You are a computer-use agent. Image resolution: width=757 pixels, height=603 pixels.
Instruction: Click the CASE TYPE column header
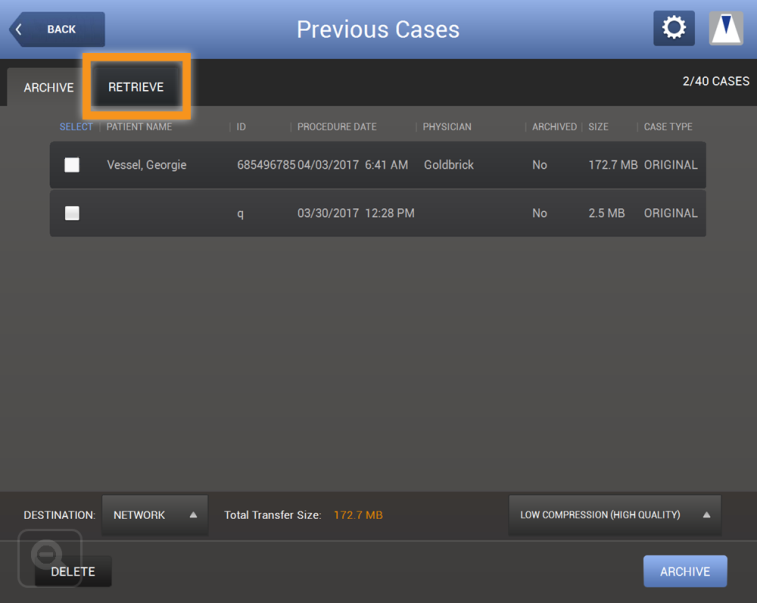click(668, 126)
